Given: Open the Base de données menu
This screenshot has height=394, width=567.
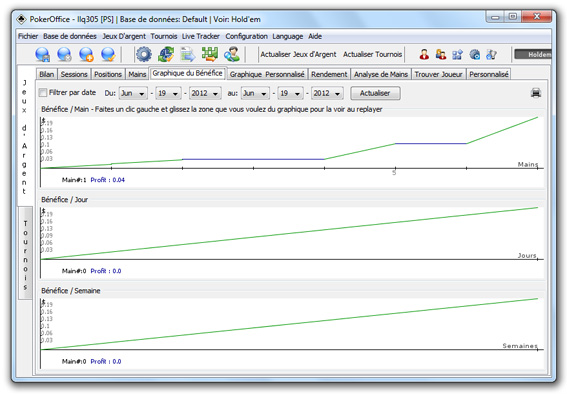Looking at the screenshot, I should (70, 36).
